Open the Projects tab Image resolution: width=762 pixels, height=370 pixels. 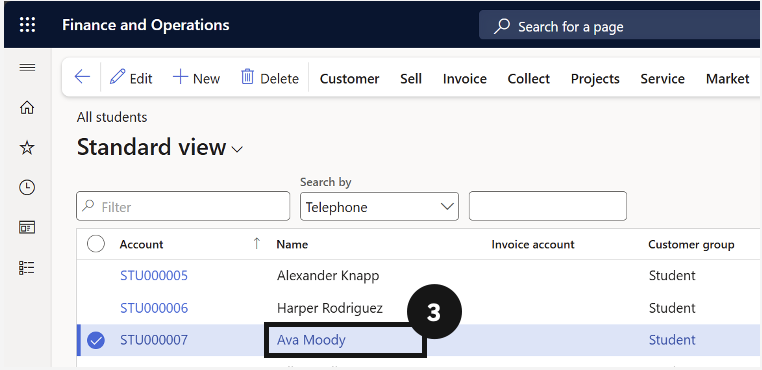(595, 79)
